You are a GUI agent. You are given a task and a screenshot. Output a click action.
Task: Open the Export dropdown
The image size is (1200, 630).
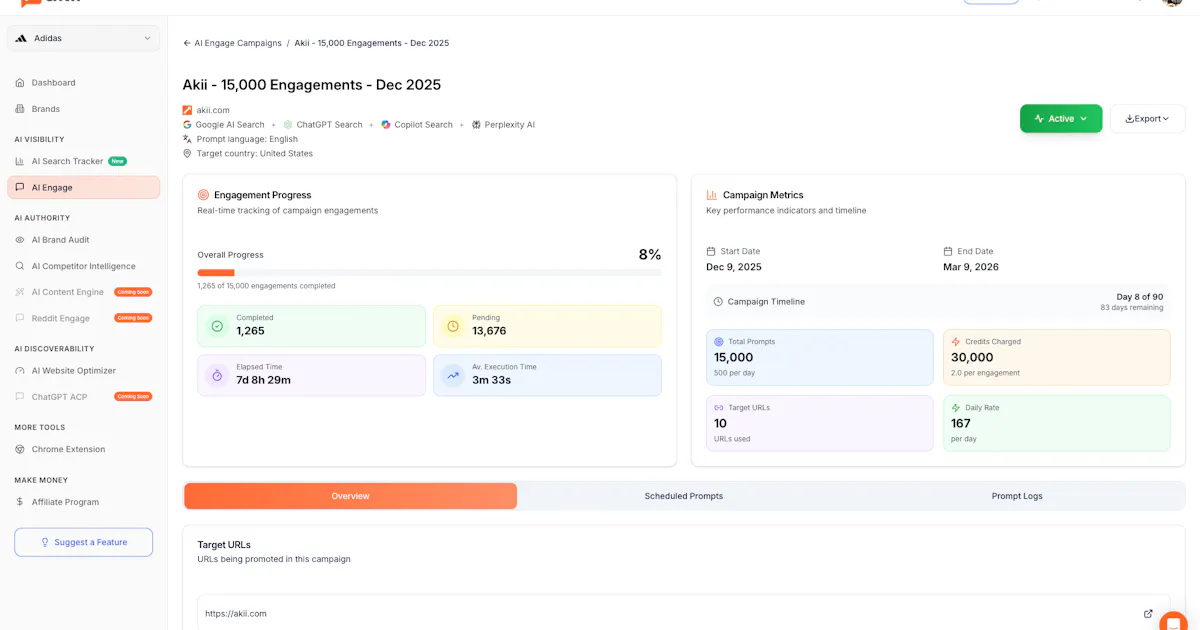coord(1147,118)
